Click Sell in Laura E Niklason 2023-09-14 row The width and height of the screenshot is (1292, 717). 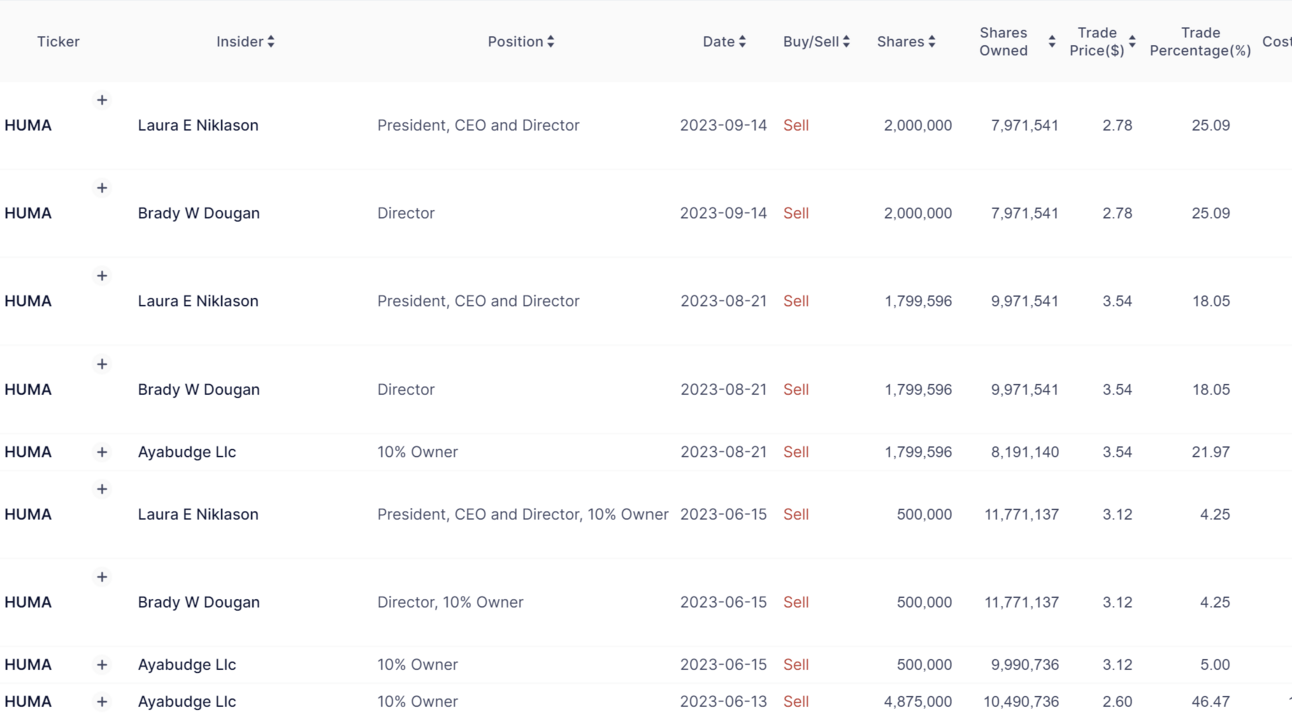pos(796,125)
